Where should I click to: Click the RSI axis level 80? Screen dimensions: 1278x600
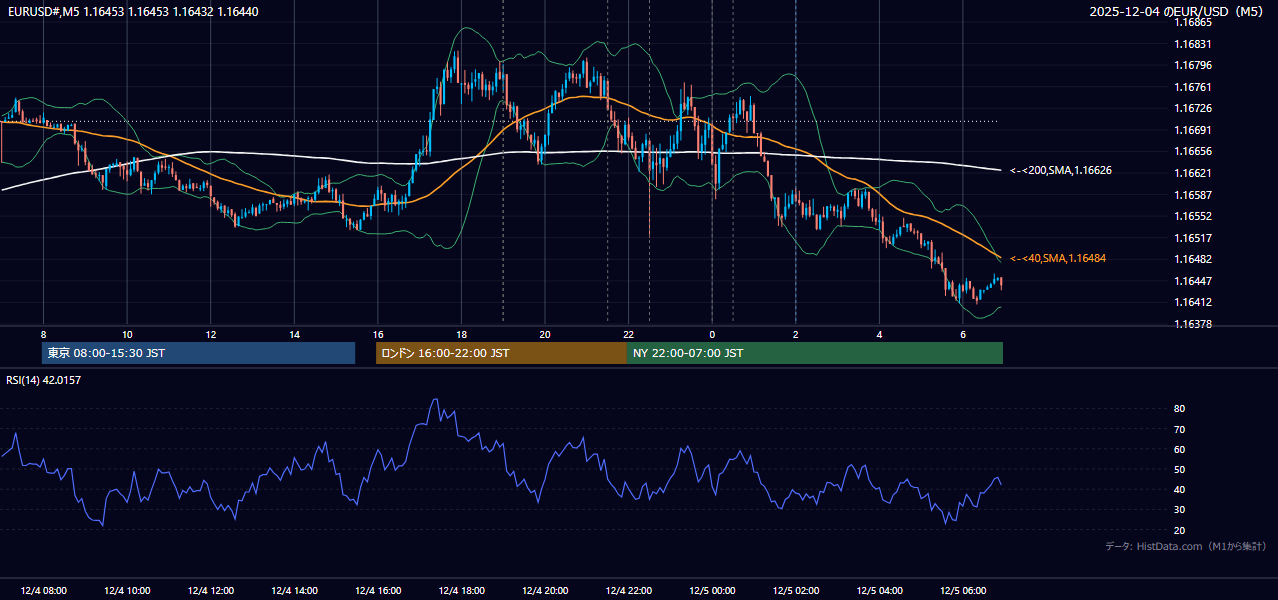tap(1180, 409)
